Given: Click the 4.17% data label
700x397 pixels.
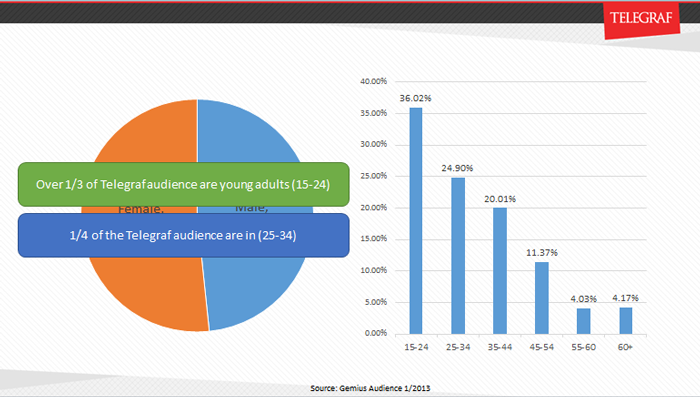Looking at the screenshot, I should coord(625,298).
